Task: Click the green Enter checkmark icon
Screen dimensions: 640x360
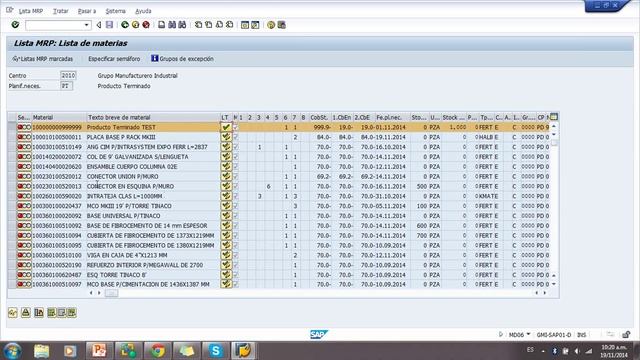Action: (15, 25)
